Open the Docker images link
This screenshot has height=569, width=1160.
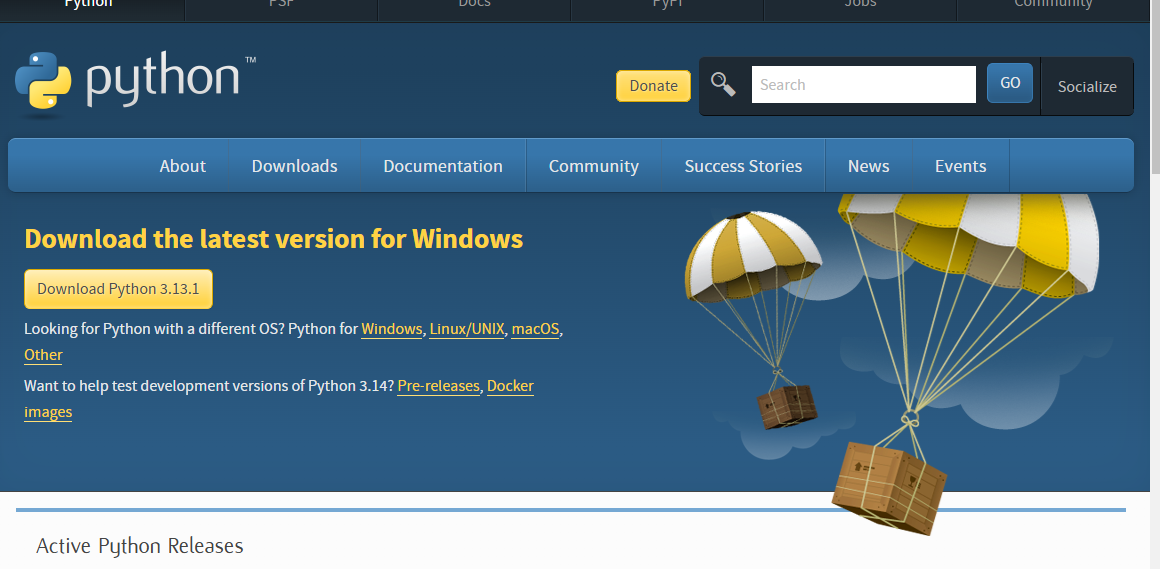point(510,385)
